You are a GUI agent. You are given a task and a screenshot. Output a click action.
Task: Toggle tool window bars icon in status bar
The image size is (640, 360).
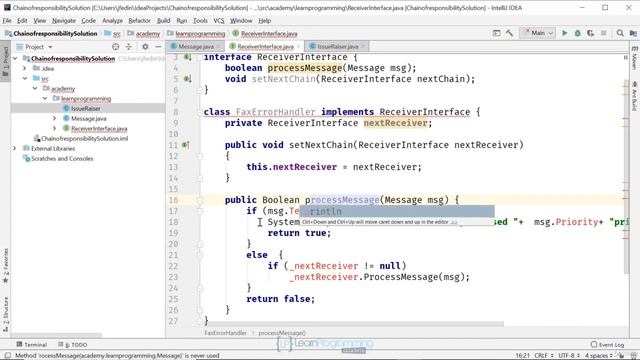tap(7, 356)
